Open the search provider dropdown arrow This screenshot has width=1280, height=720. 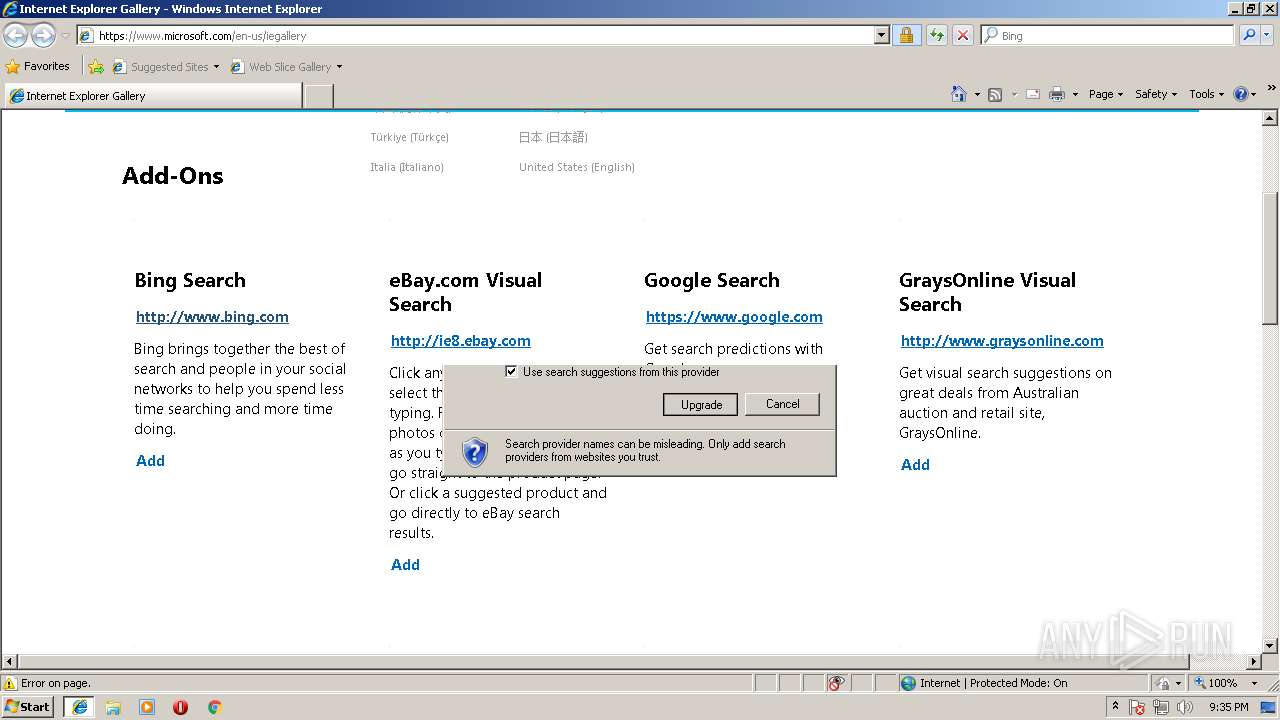click(x=1265, y=35)
